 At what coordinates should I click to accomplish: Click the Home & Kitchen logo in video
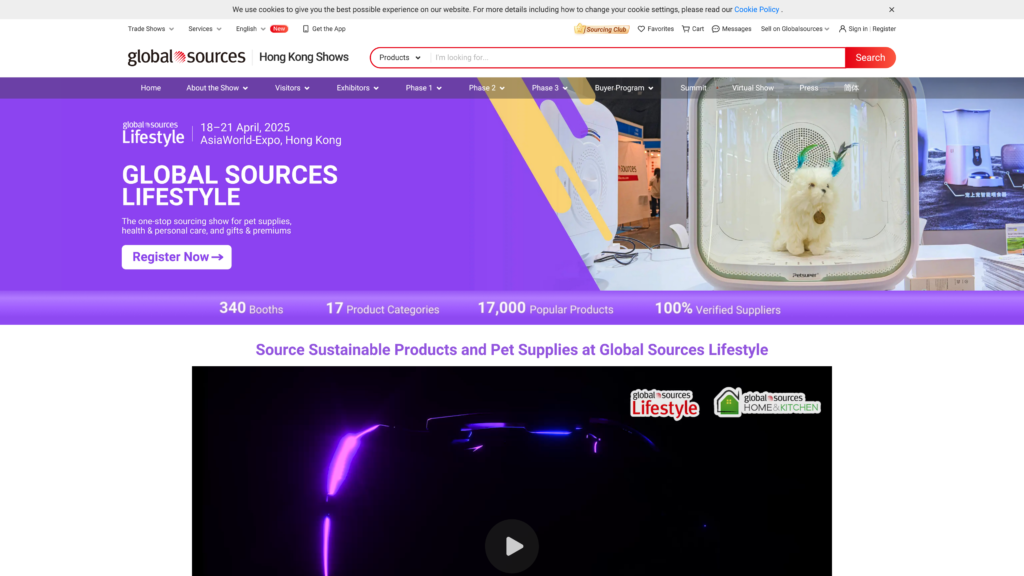coord(767,402)
